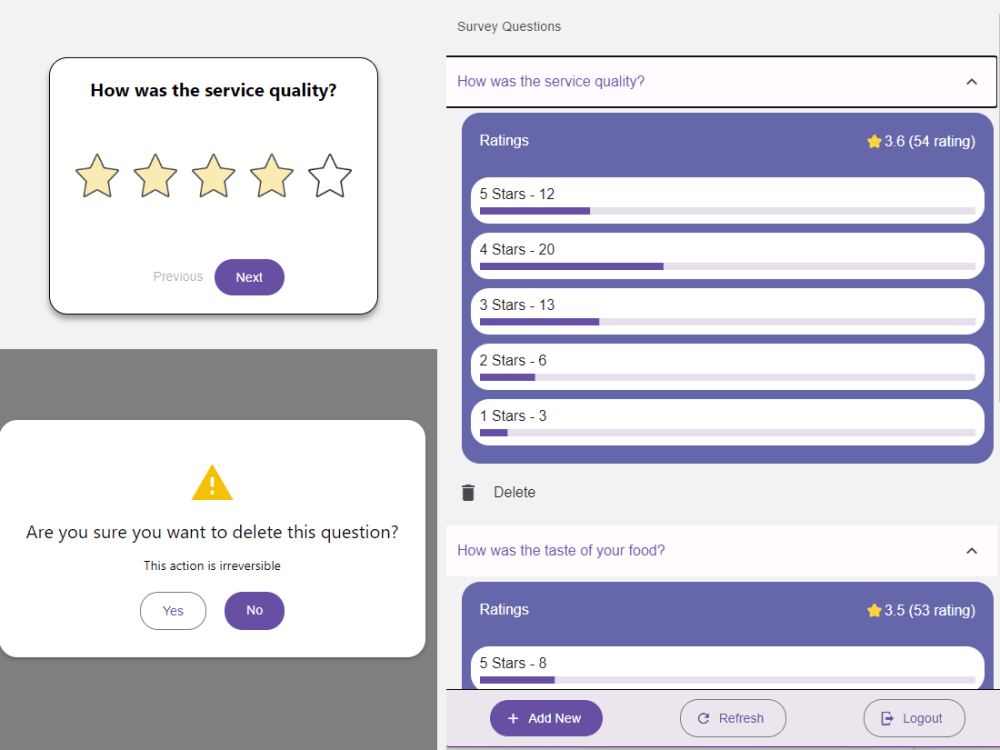Screen dimensions: 1000x750
Task: Select the fifth empty star in the rating widget
Action: 330,176
